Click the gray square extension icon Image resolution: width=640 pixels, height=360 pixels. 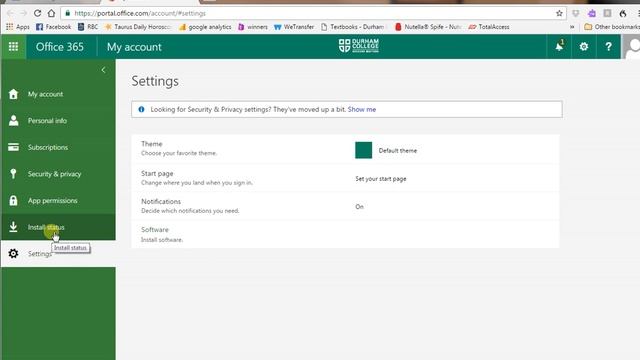[x=607, y=13]
